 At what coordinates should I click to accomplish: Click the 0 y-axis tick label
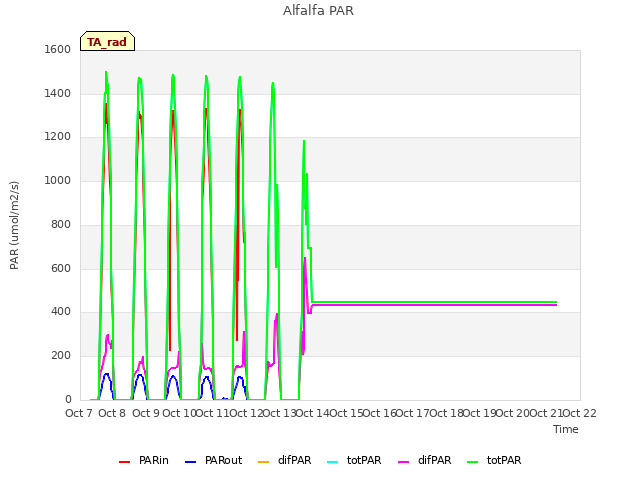pyautogui.click(x=68, y=399)
